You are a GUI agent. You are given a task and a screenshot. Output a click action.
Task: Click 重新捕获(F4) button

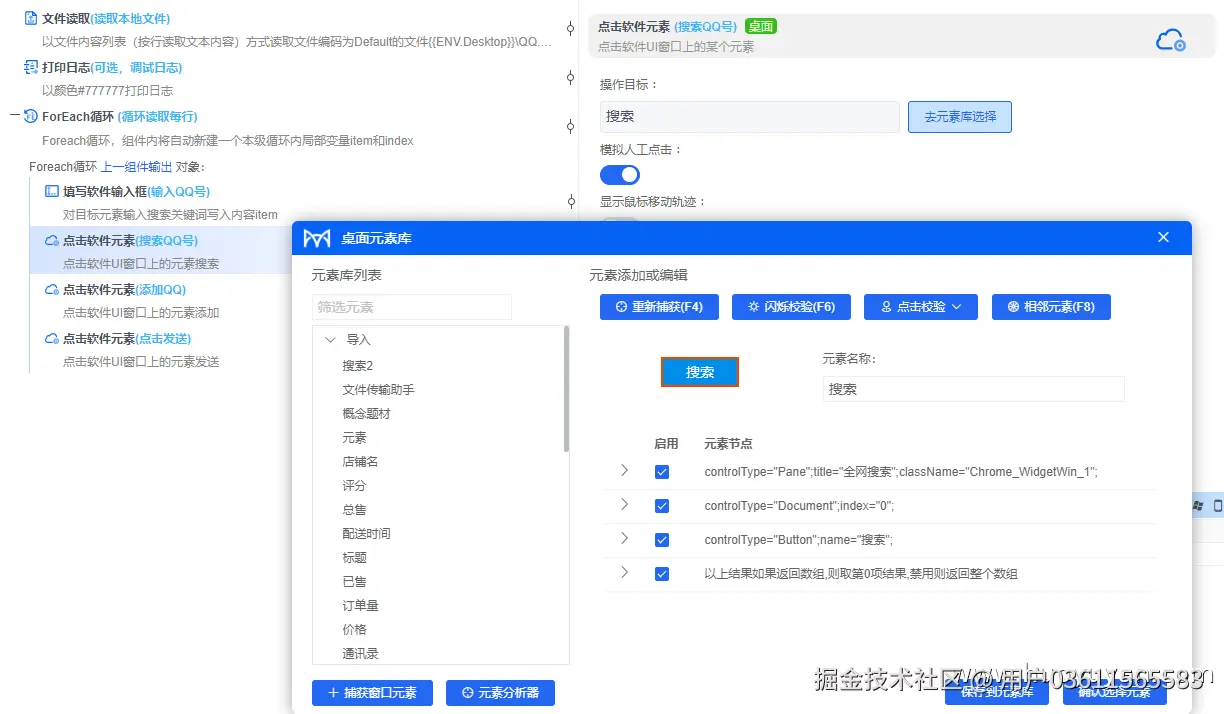[x=659, y=307]
